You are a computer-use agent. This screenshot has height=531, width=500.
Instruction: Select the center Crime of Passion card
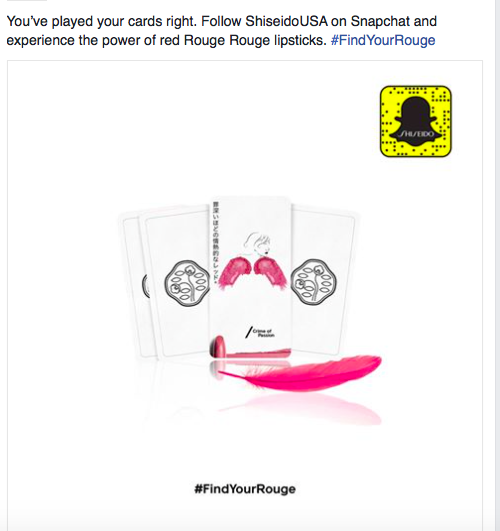[250, 277]
